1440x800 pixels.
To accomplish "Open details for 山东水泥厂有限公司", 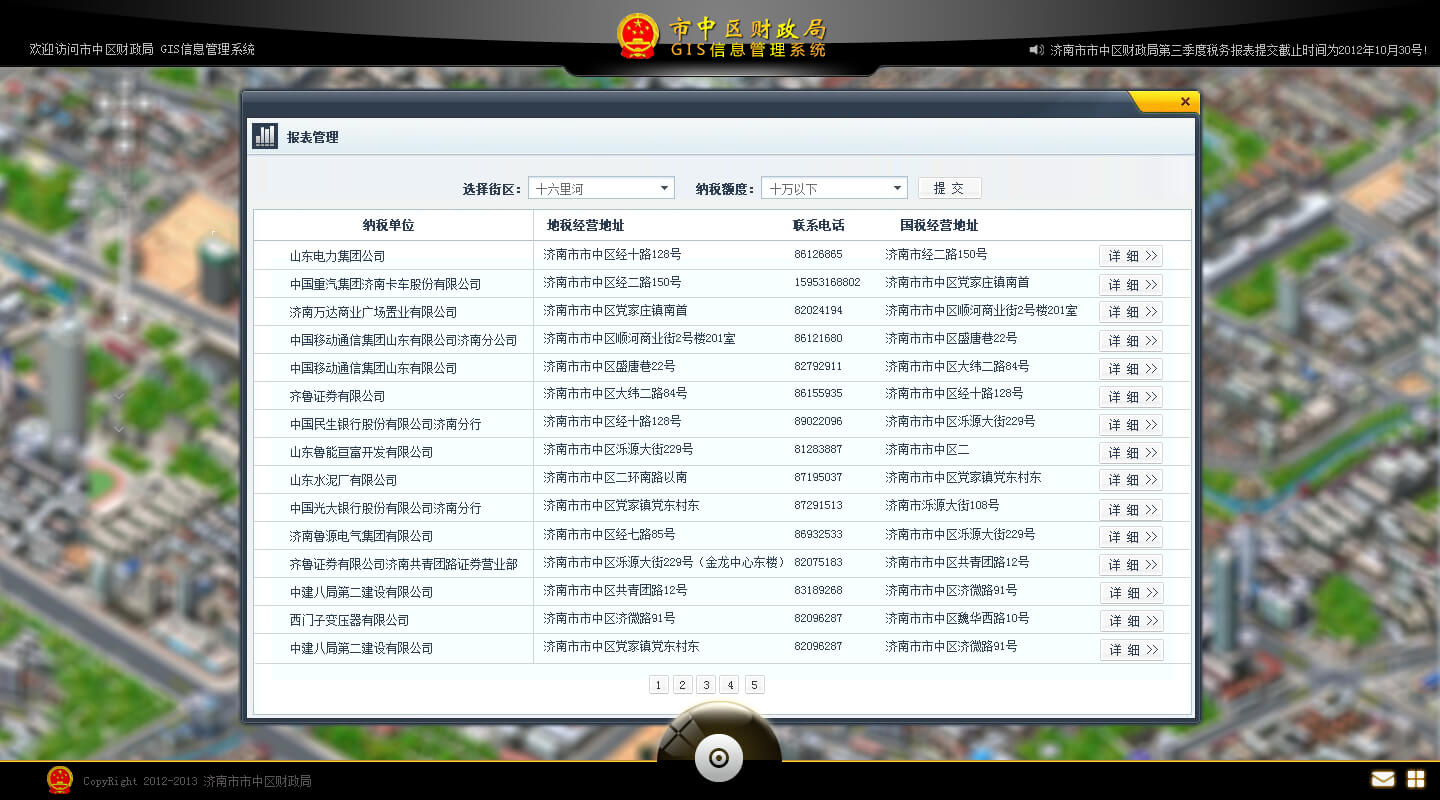I will pyautogui.click(x=1131, y=480).
